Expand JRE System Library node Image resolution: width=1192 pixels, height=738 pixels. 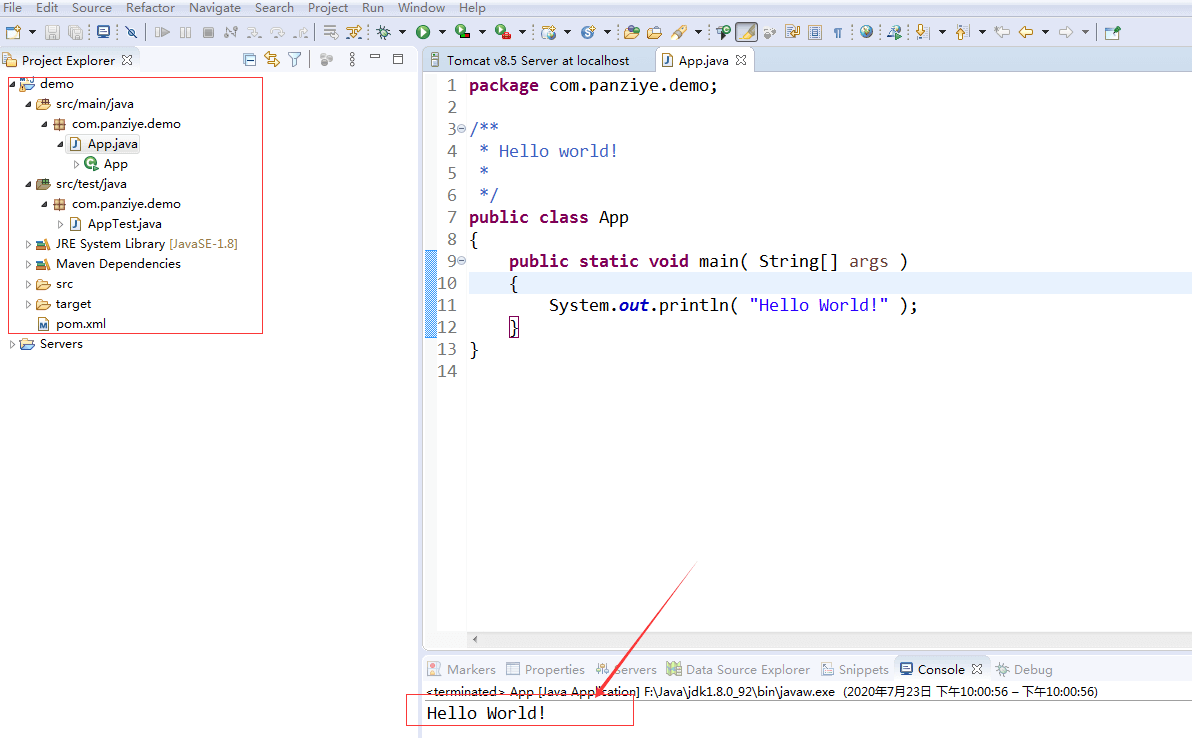click(28, 244)
